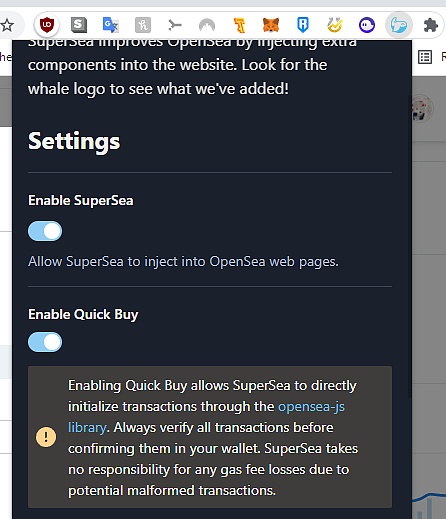Image resolution: width=446 pixels, height=519 pixels.
Task: Open the reading list side panel icon
Action: [425, 57]
